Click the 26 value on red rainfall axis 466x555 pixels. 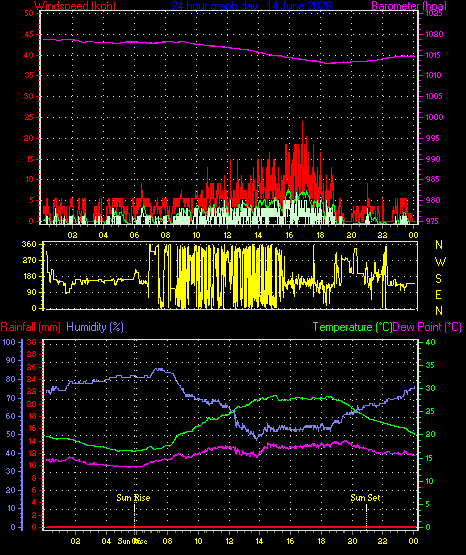tap(31, 367)
